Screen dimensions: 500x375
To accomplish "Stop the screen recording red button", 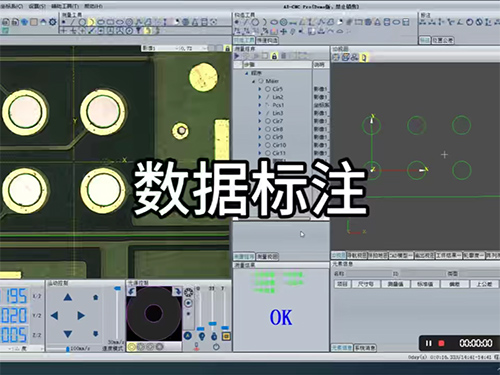I will pyautogui.click(x=441, y=343).
